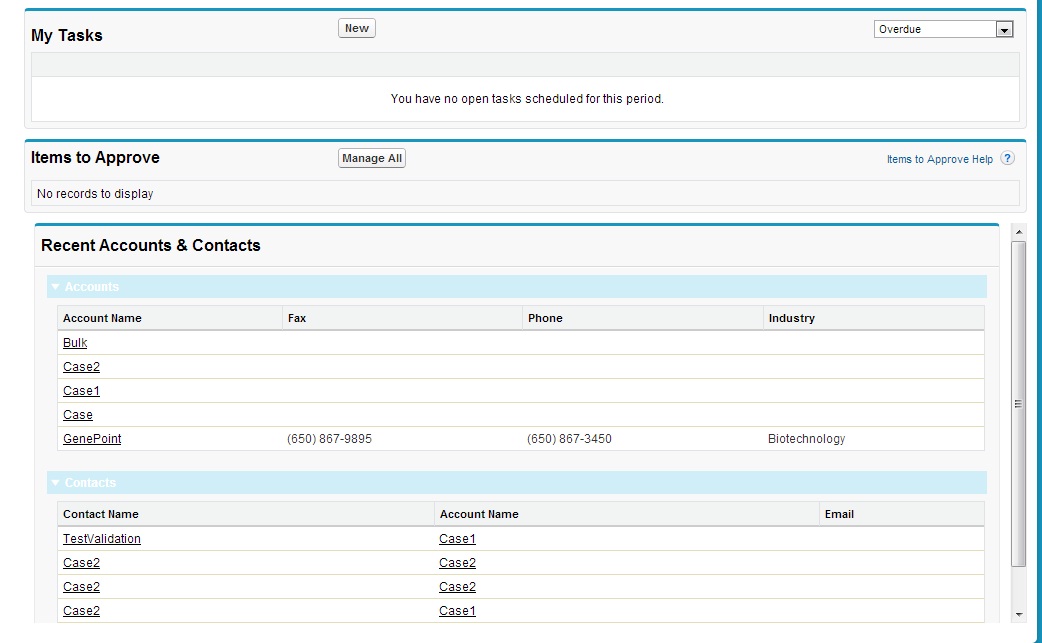Open Case1 account beside TestValidation contact

457,539
